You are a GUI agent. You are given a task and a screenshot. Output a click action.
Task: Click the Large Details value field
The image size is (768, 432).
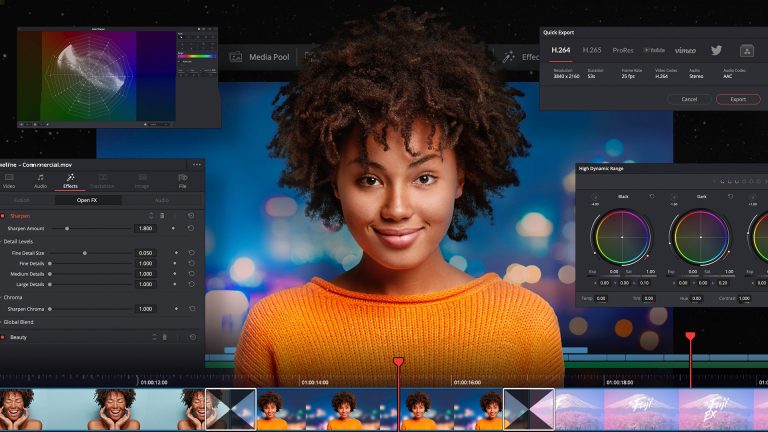145,284
